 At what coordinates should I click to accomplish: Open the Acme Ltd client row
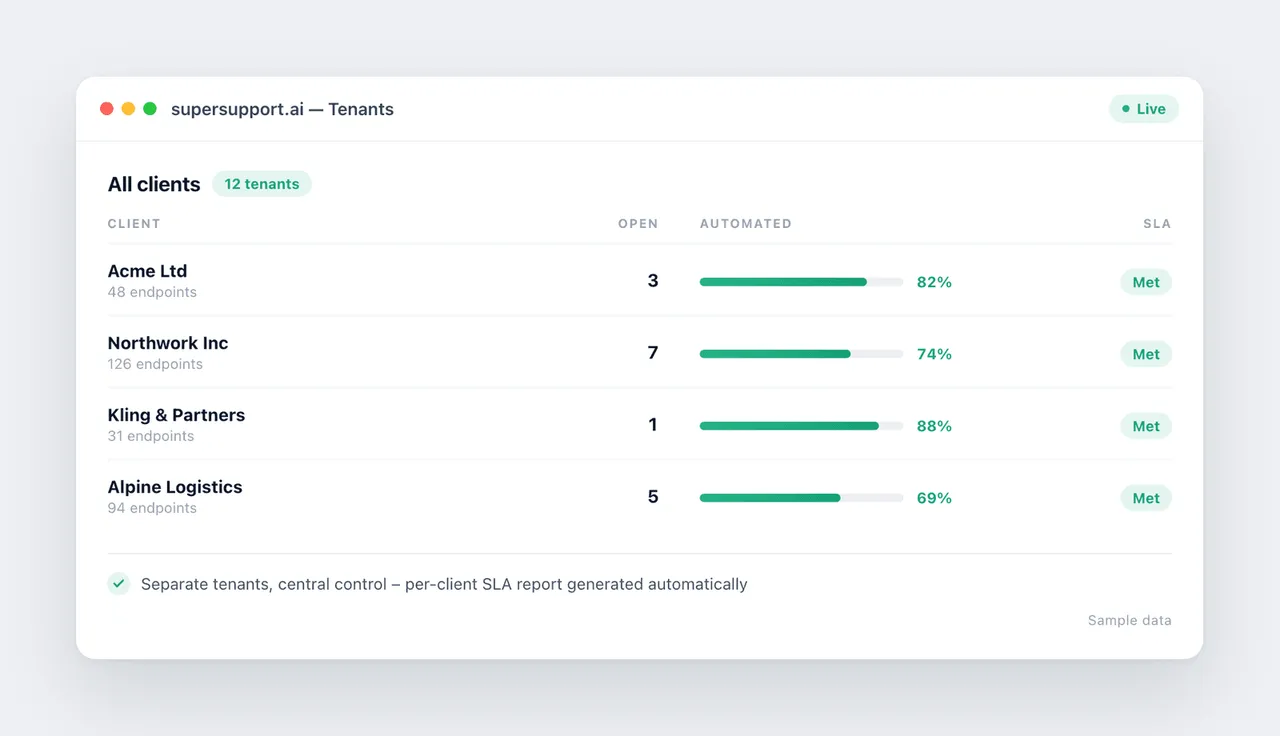coord(640,281)
